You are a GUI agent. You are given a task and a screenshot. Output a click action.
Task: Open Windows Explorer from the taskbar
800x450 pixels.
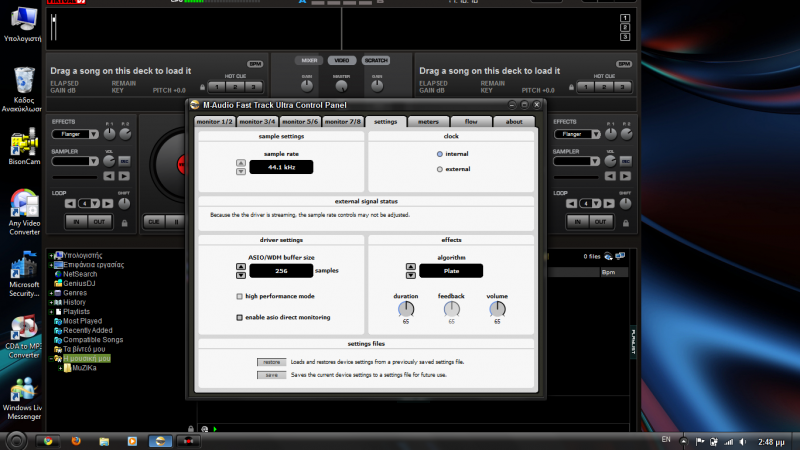pyautogui.click(x=104, y=441)
